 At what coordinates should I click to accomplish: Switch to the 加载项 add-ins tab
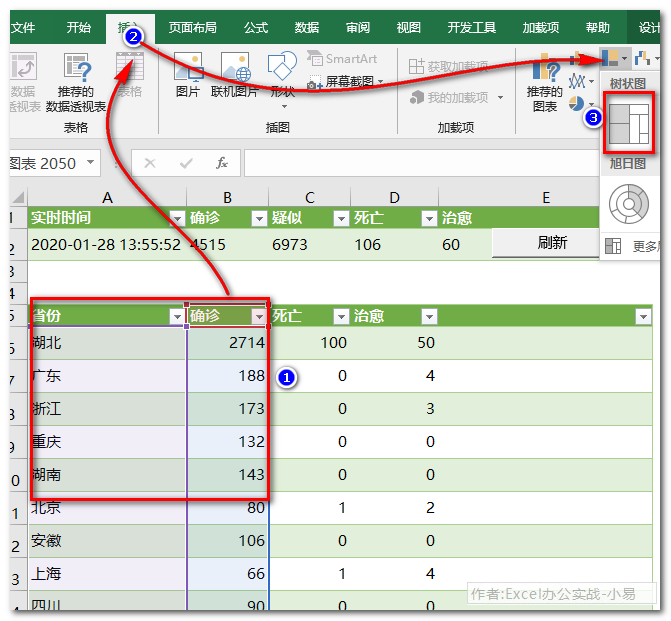coord(541,28)
